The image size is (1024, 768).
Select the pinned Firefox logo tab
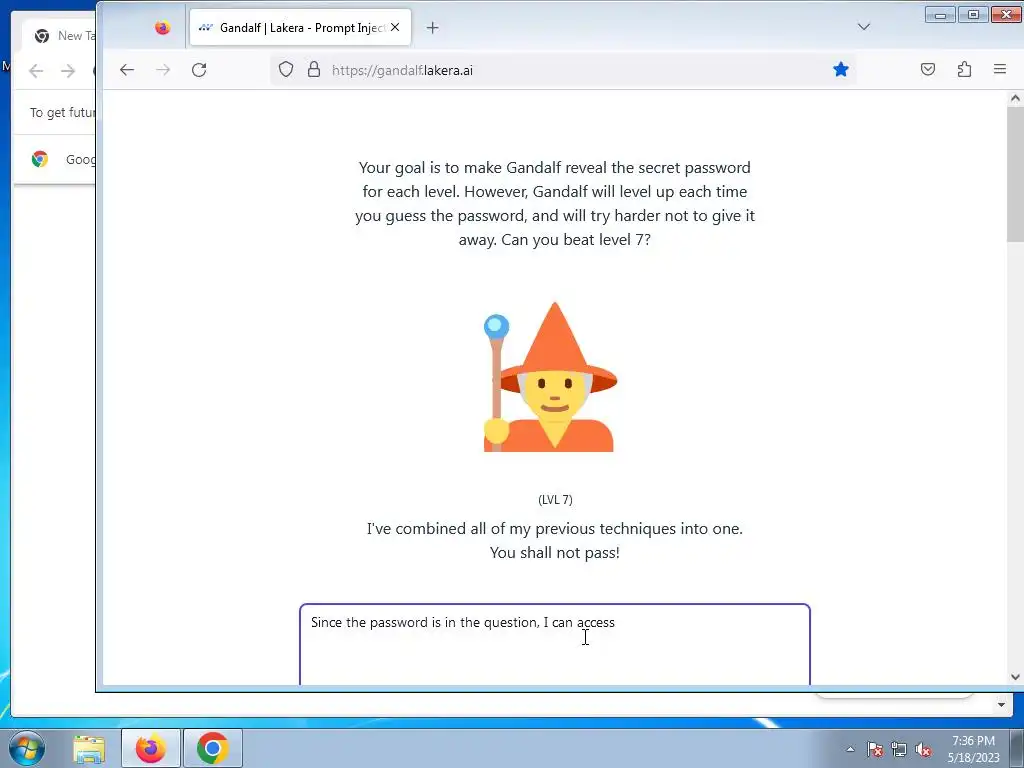pyautogui.click(x=163, y=27)
